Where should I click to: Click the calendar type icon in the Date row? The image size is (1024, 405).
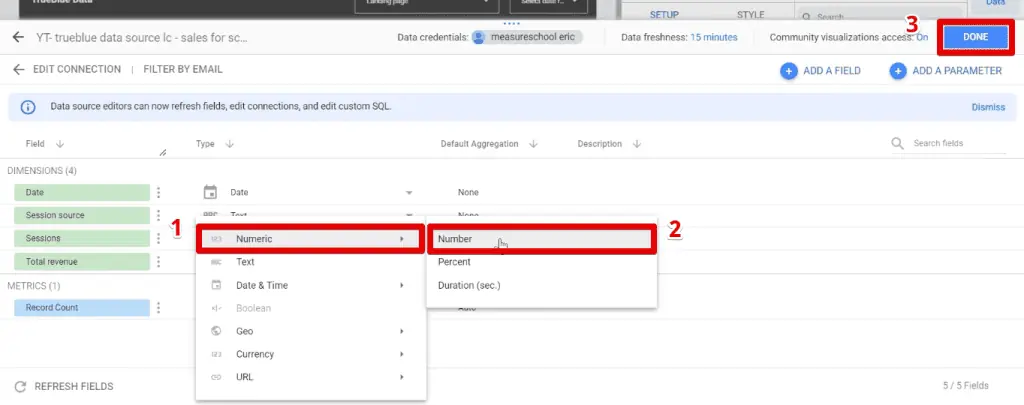click(210, 192)
